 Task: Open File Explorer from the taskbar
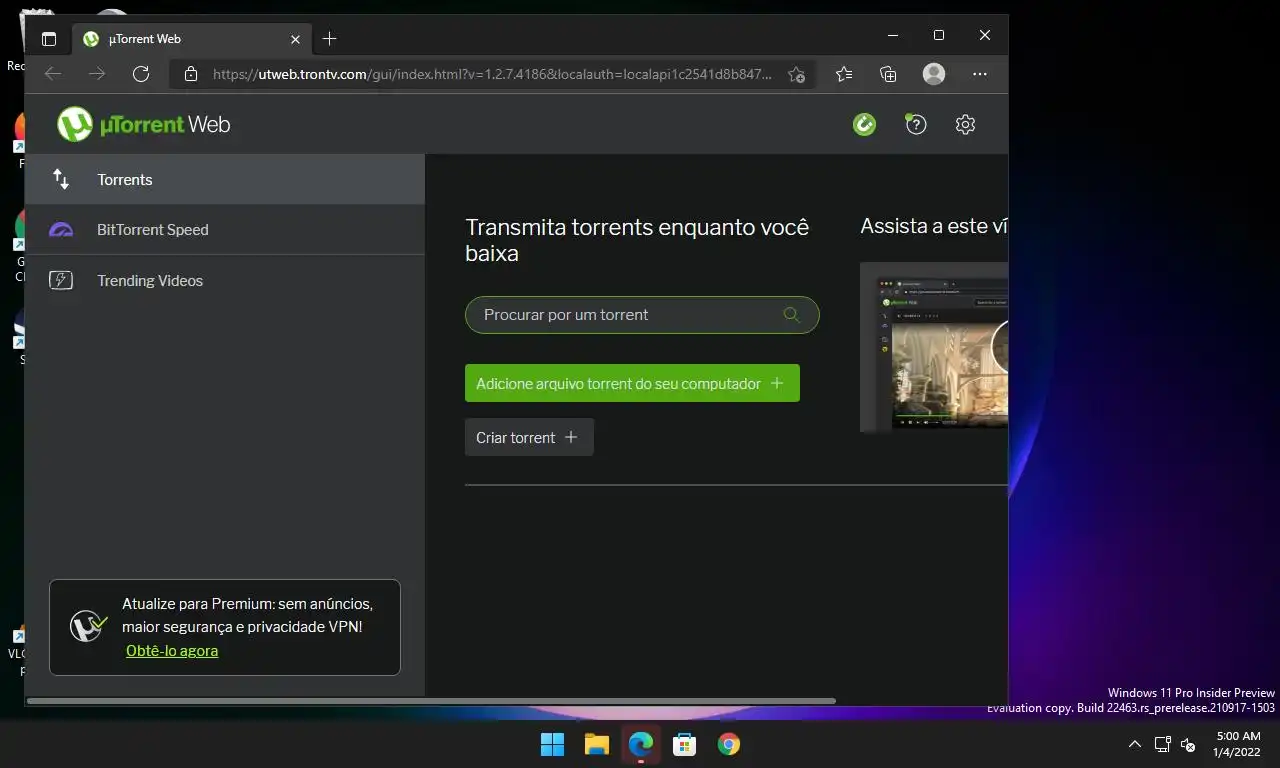tap(597, 744)
